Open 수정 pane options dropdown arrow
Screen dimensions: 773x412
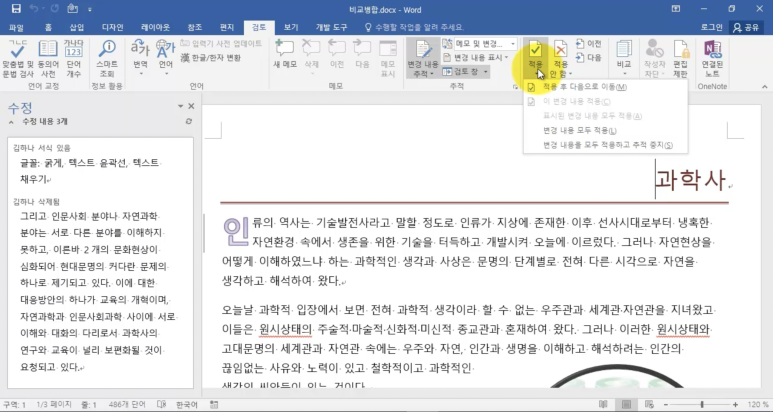click(x=180, y=106)
